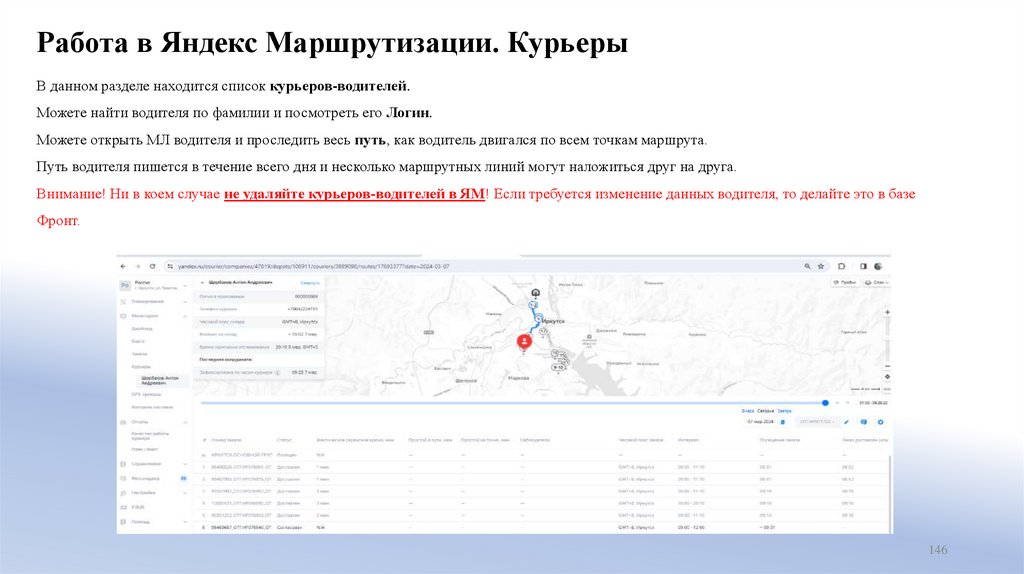
Task: Expand the Справочники sidebar section
Action: 154,464
